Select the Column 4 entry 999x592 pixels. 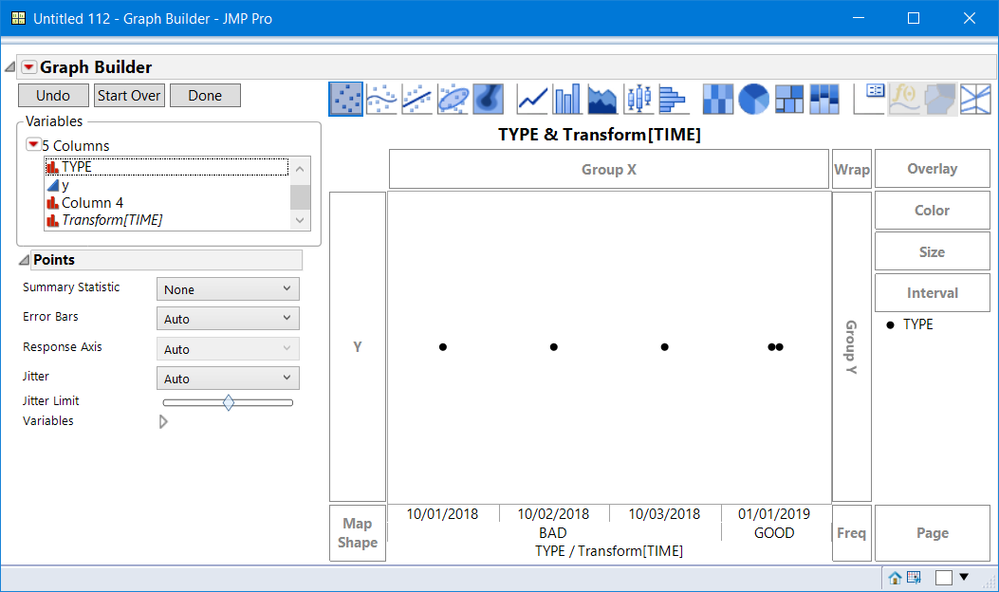(166, 203)
